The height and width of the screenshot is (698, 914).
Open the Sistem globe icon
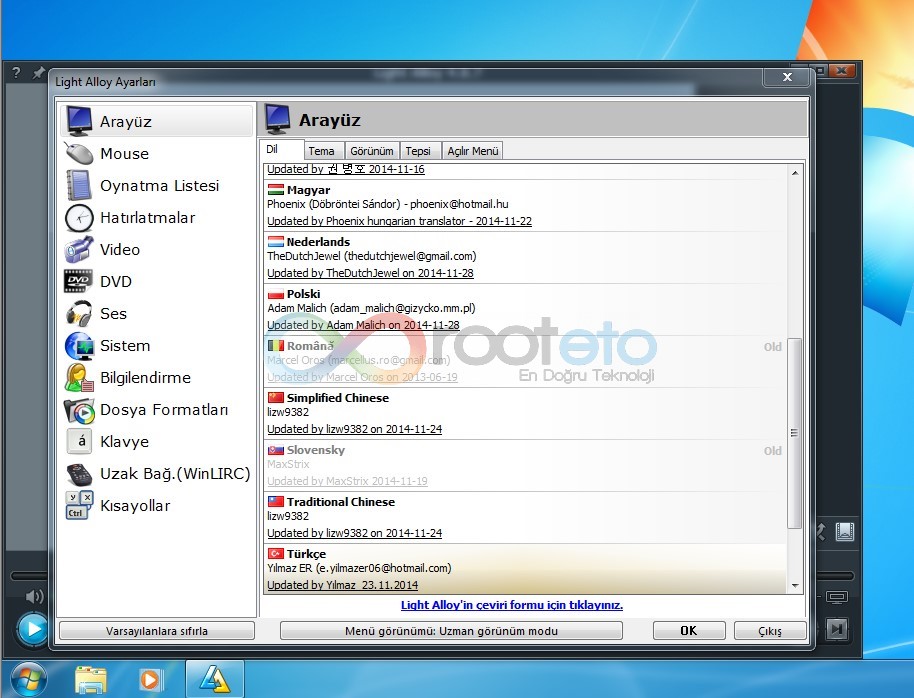(79, 345)
